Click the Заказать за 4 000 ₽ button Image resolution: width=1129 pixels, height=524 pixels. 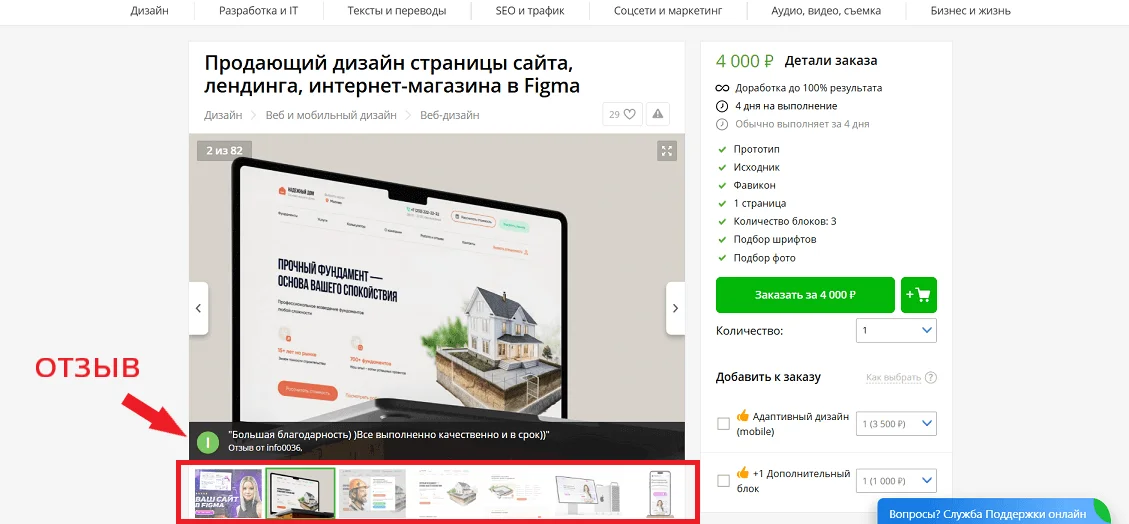(x=805, y=295)
